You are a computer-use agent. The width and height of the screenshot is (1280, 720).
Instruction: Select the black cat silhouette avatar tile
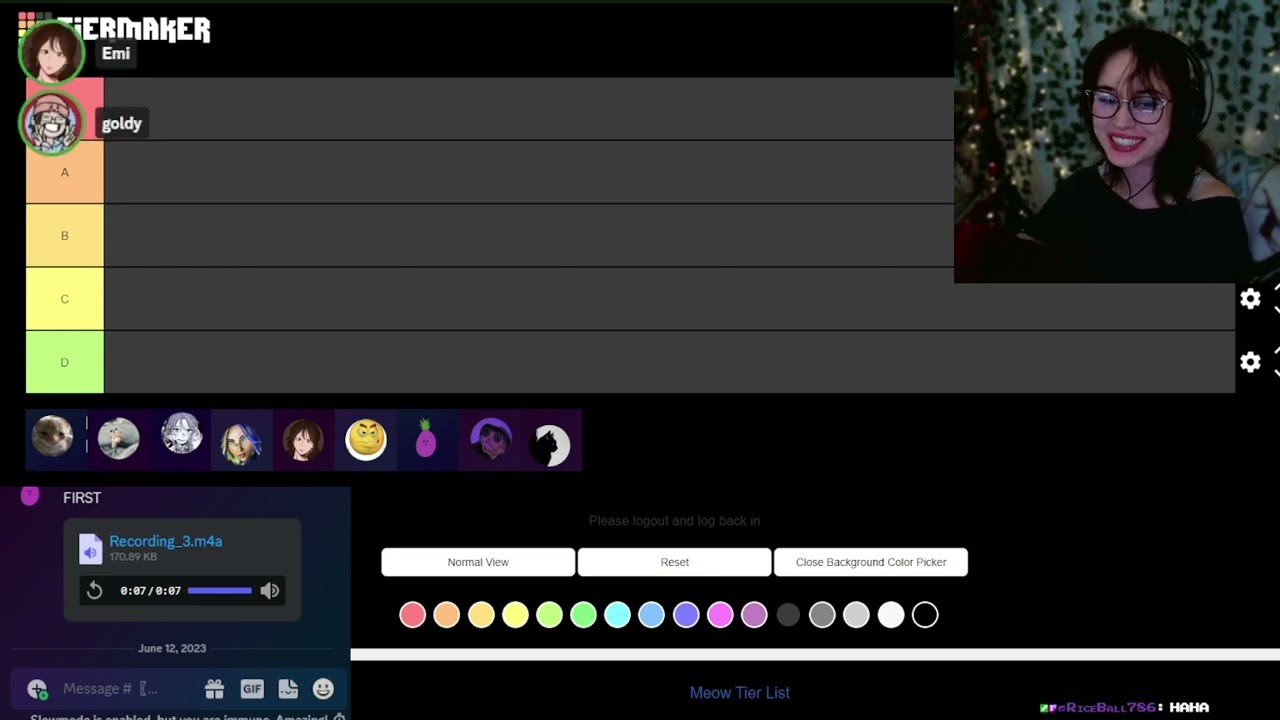pyautogui.click(x=551, y=439)
